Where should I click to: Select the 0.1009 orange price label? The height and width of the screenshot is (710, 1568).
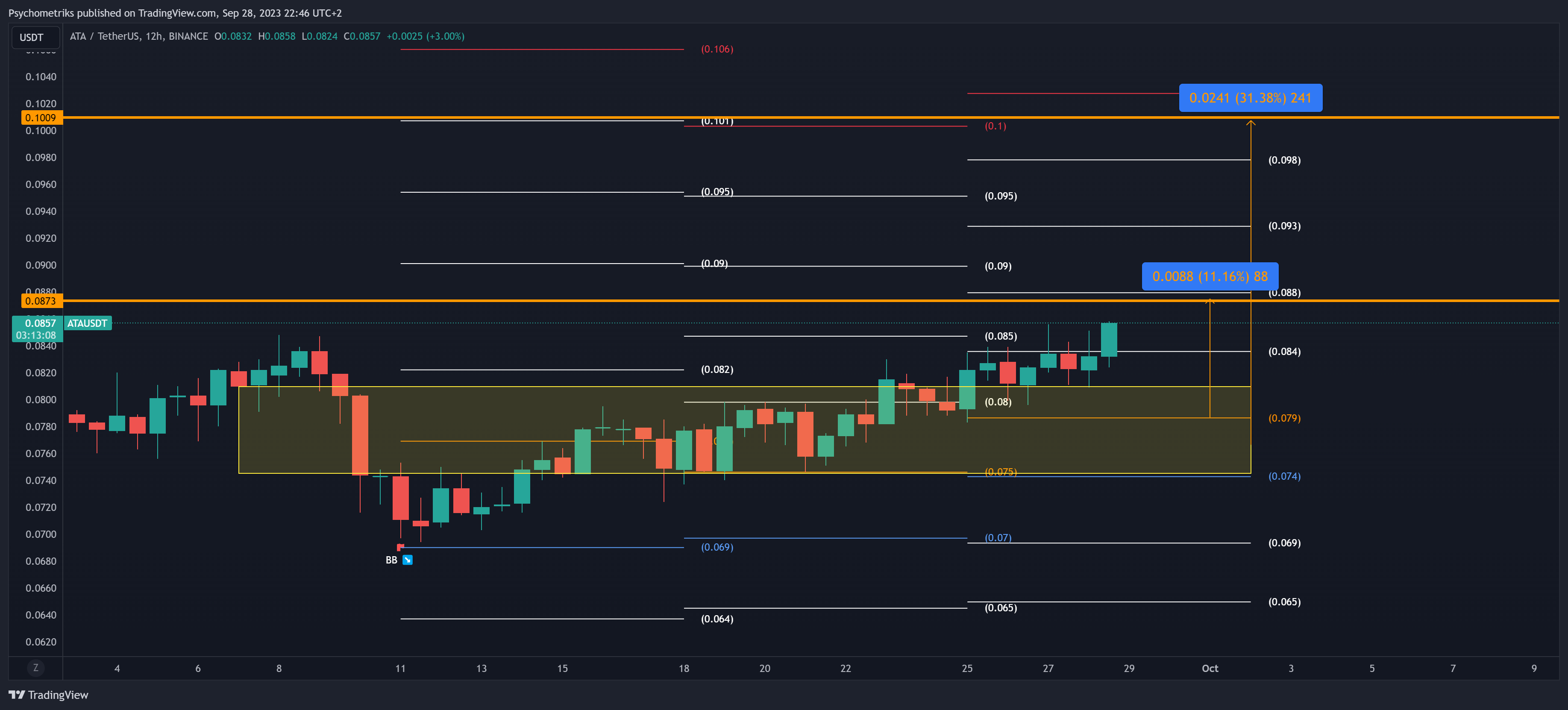[41, 117]
